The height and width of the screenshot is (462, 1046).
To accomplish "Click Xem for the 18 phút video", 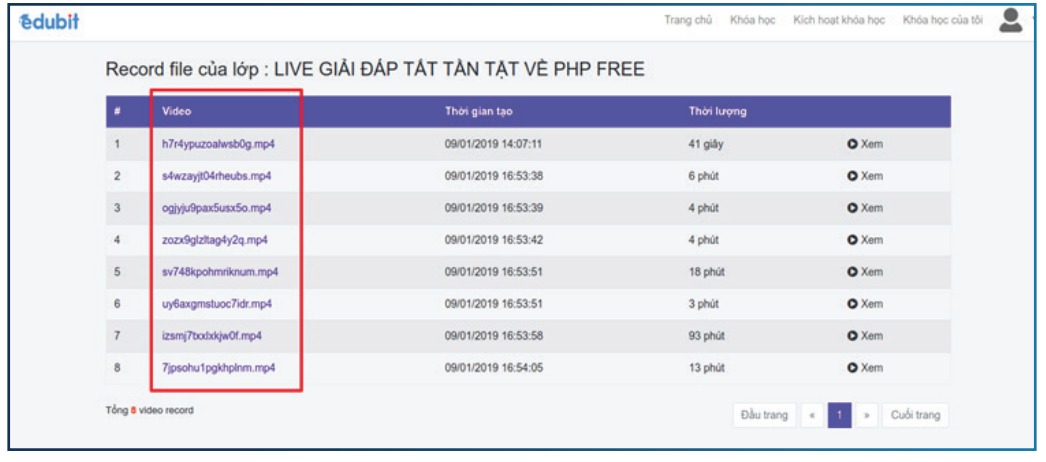I will (x=865, y=272).
